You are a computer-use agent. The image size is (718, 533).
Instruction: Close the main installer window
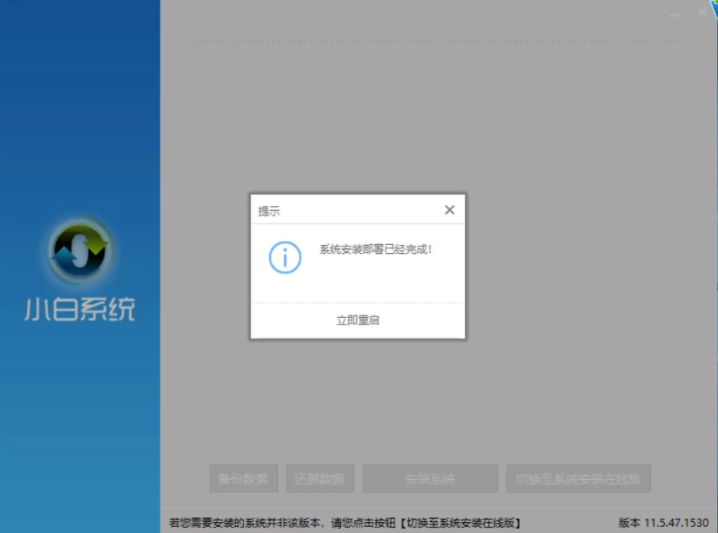(x=702, y=12)
